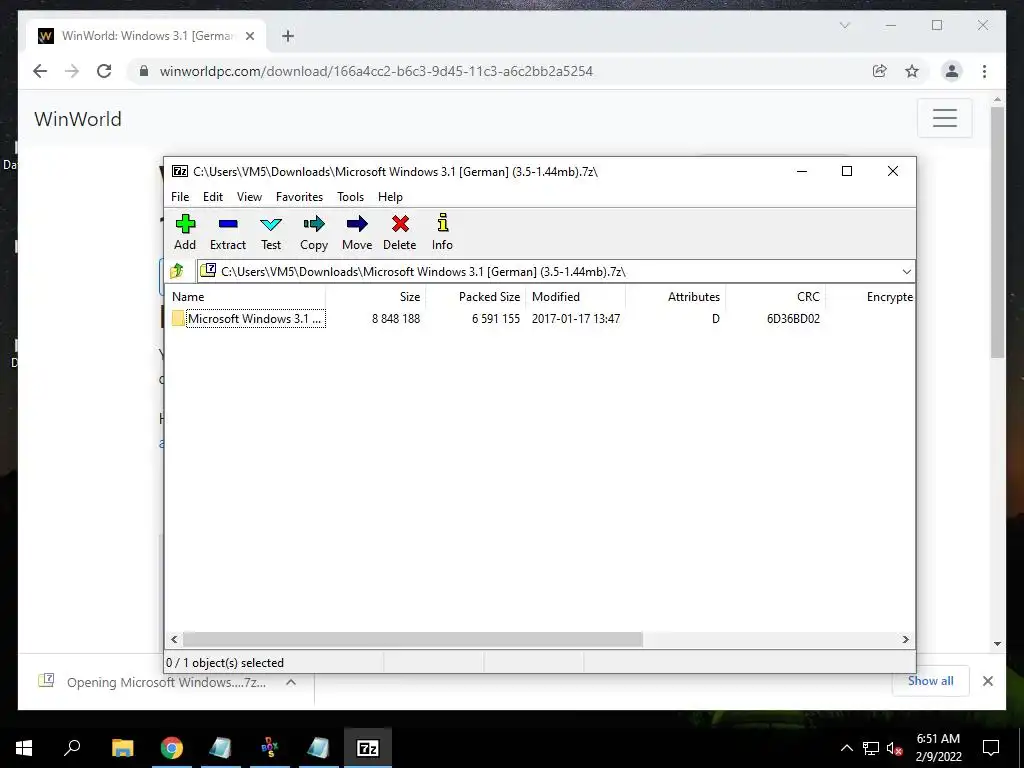Open the Tools menu
Screen dimensions: 1024x768
pos(350,197)
